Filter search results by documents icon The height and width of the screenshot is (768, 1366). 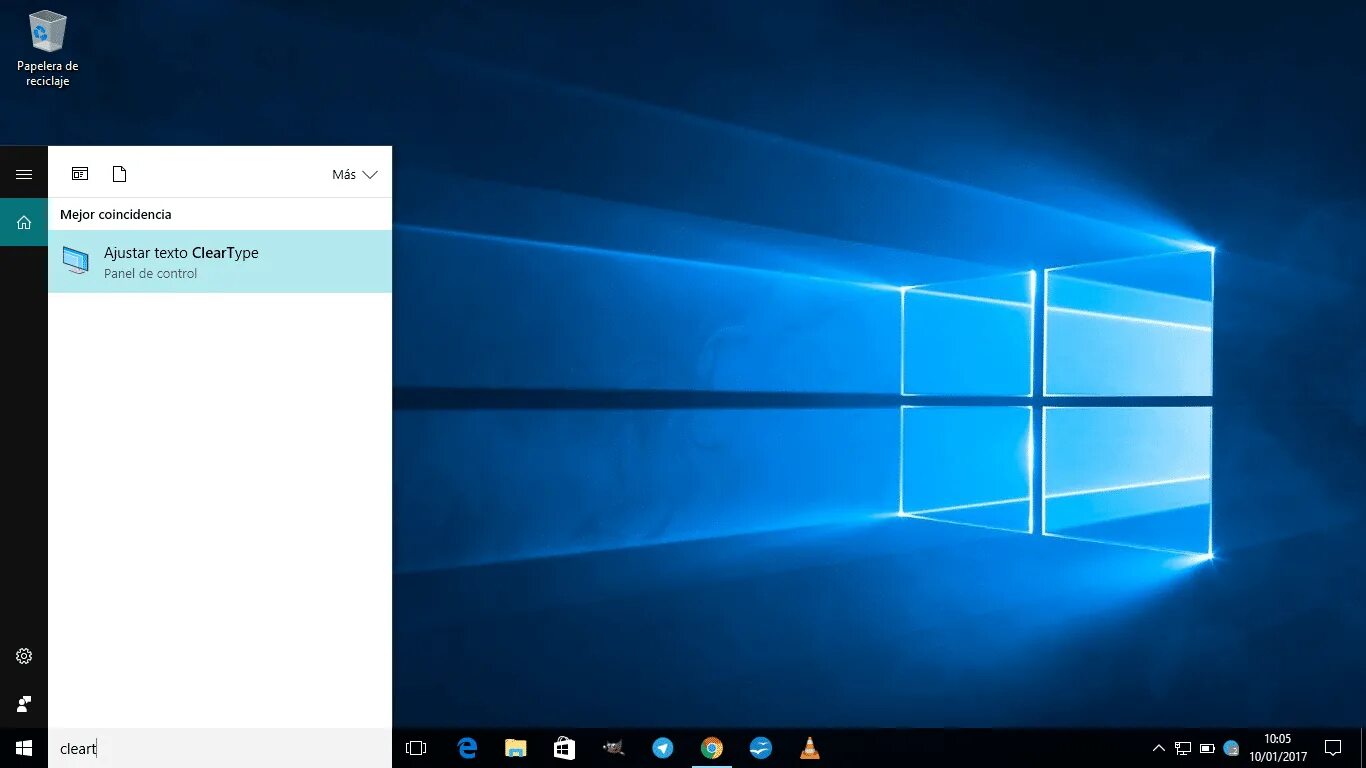pos(119,174)
